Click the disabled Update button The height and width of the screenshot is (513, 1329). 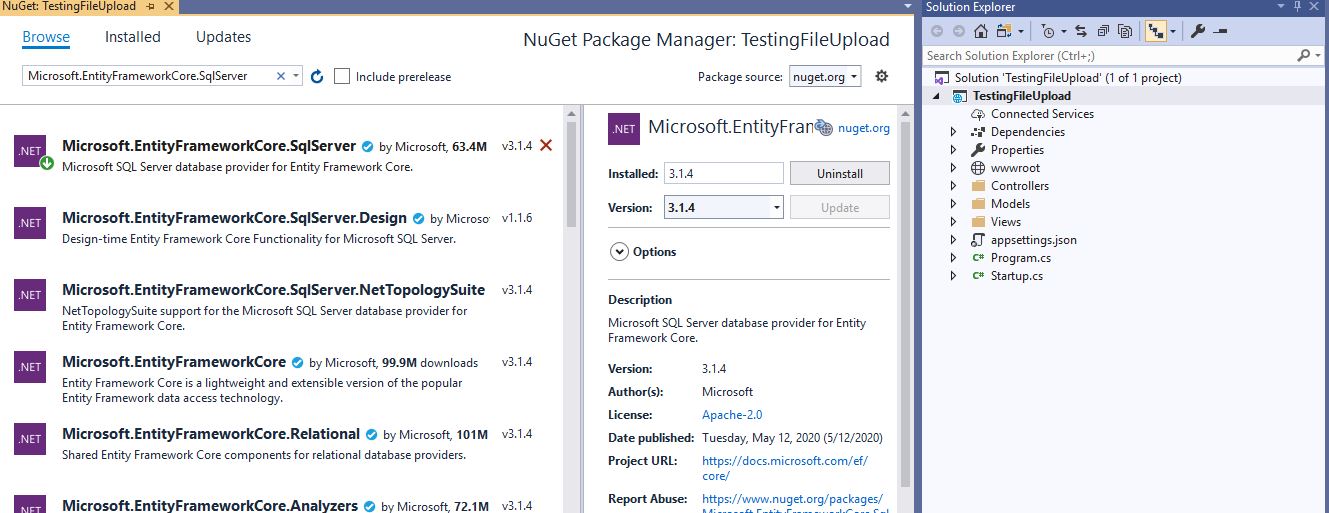(839, 207)
